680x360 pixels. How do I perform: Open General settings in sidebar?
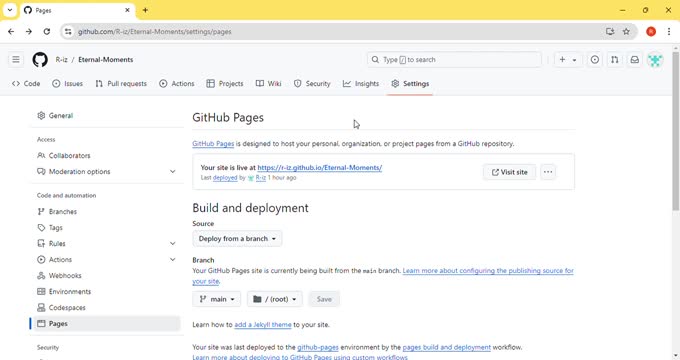coord(106,116)
